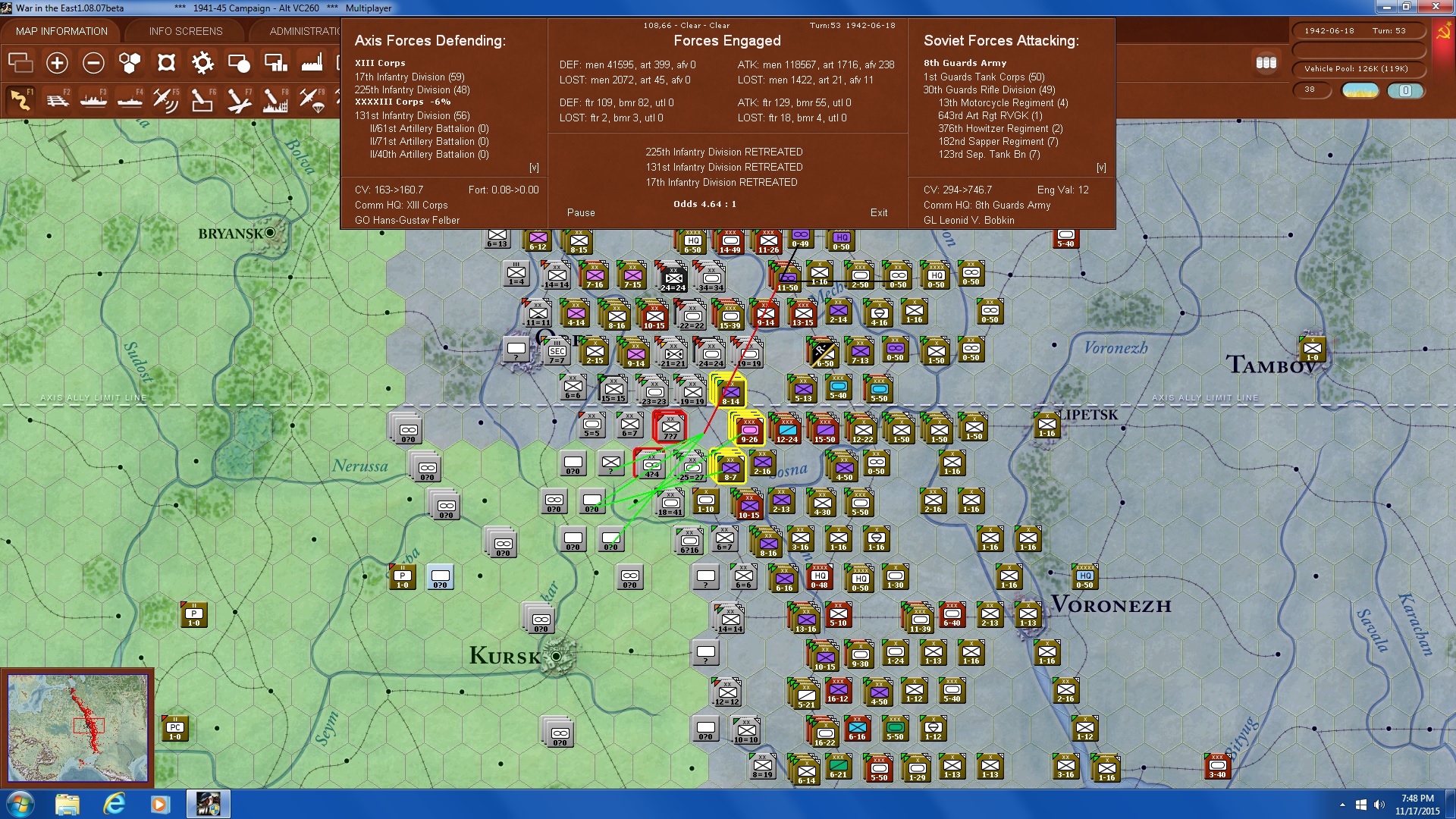Click the Soviet hammer and sickle flag
The width and height of the screenshot is (1456, 819).
[1443, 32]
